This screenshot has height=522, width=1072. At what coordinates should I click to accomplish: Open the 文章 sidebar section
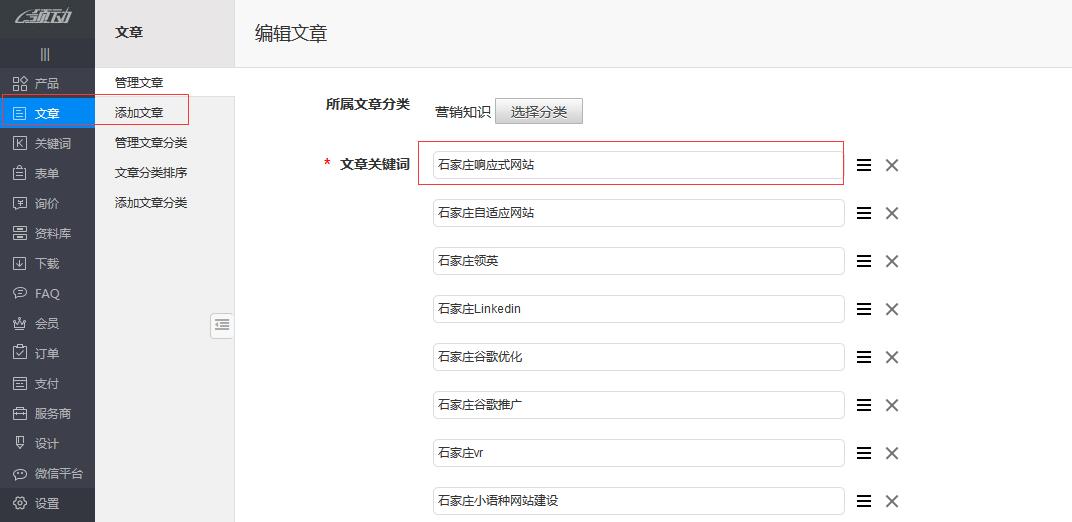tap(47, 113)
